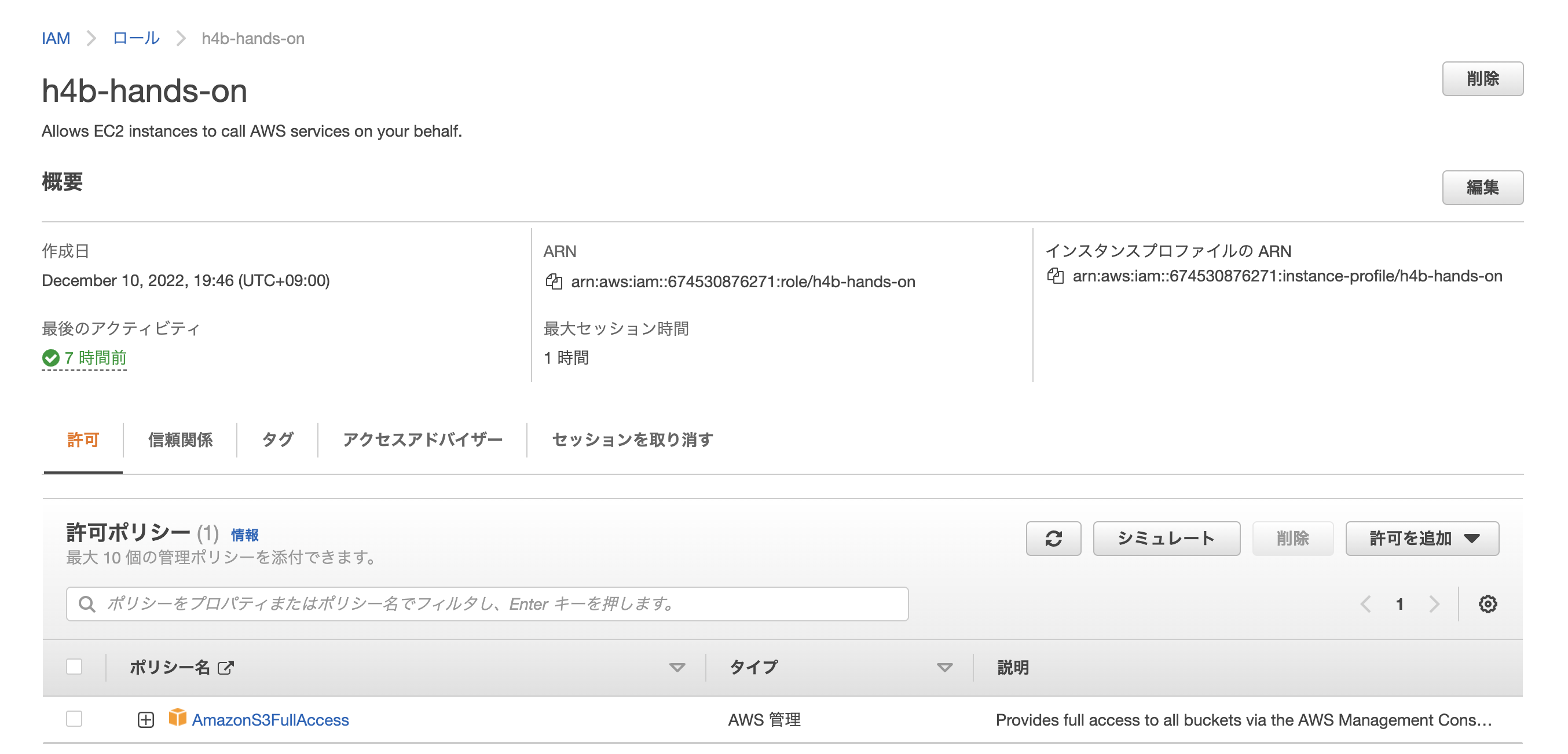Open the 許可を追加 dropdown

coord(1423,538)
